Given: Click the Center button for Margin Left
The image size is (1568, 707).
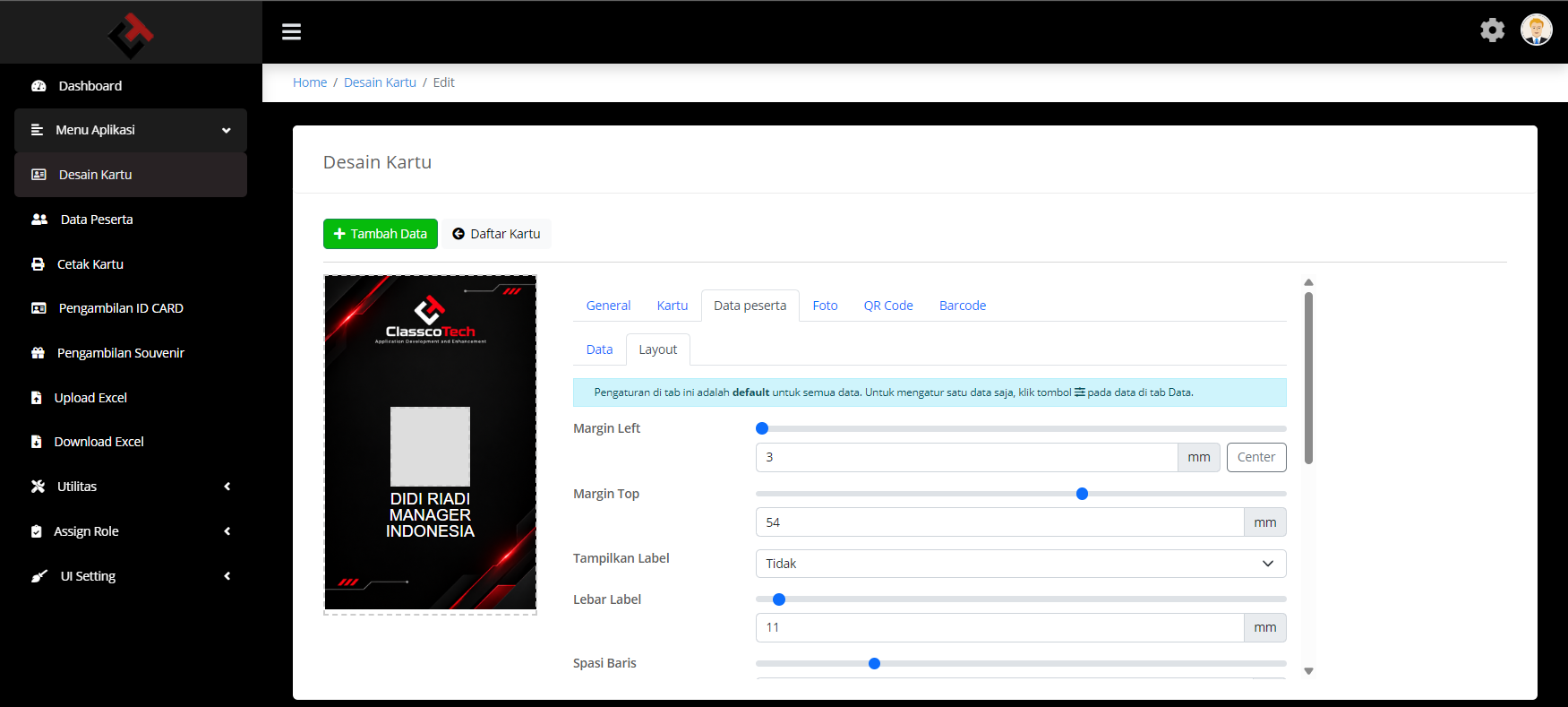Looking at the screenshot, I should [1256, 457].
